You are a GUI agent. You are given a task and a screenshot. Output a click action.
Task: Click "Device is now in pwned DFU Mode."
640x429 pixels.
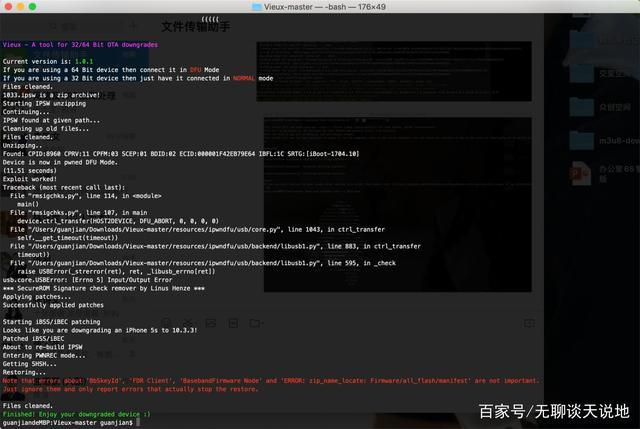point(60,162)
